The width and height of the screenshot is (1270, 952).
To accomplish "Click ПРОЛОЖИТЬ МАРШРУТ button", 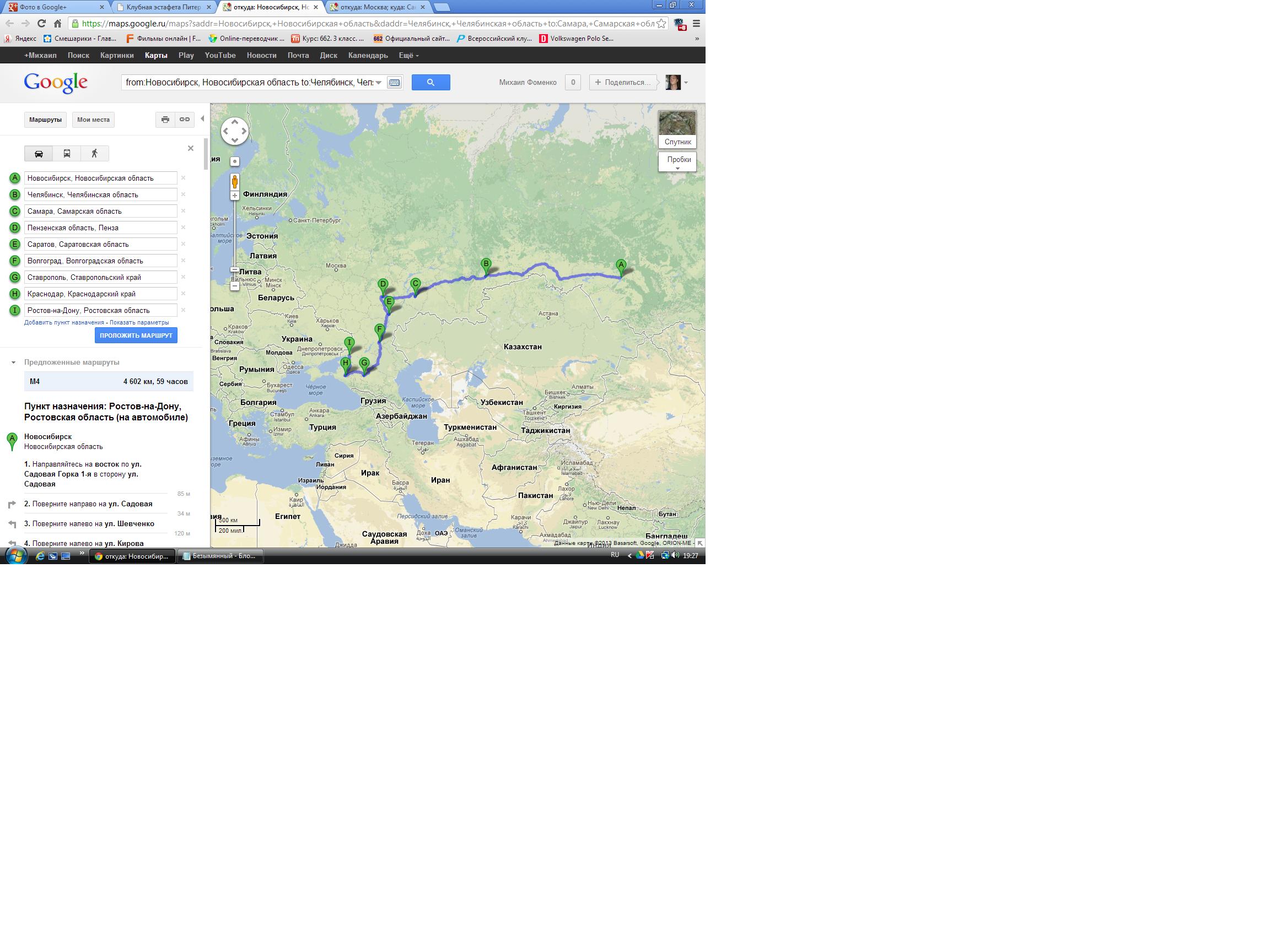I will click(136, 336).
